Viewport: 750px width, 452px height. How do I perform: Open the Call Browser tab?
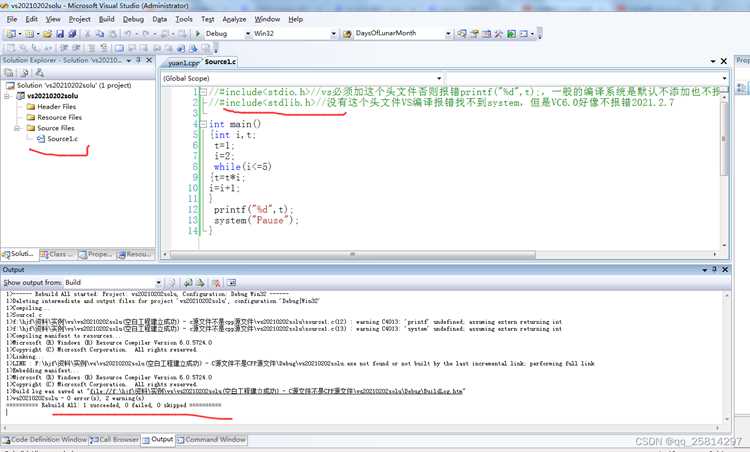point(115,439)
